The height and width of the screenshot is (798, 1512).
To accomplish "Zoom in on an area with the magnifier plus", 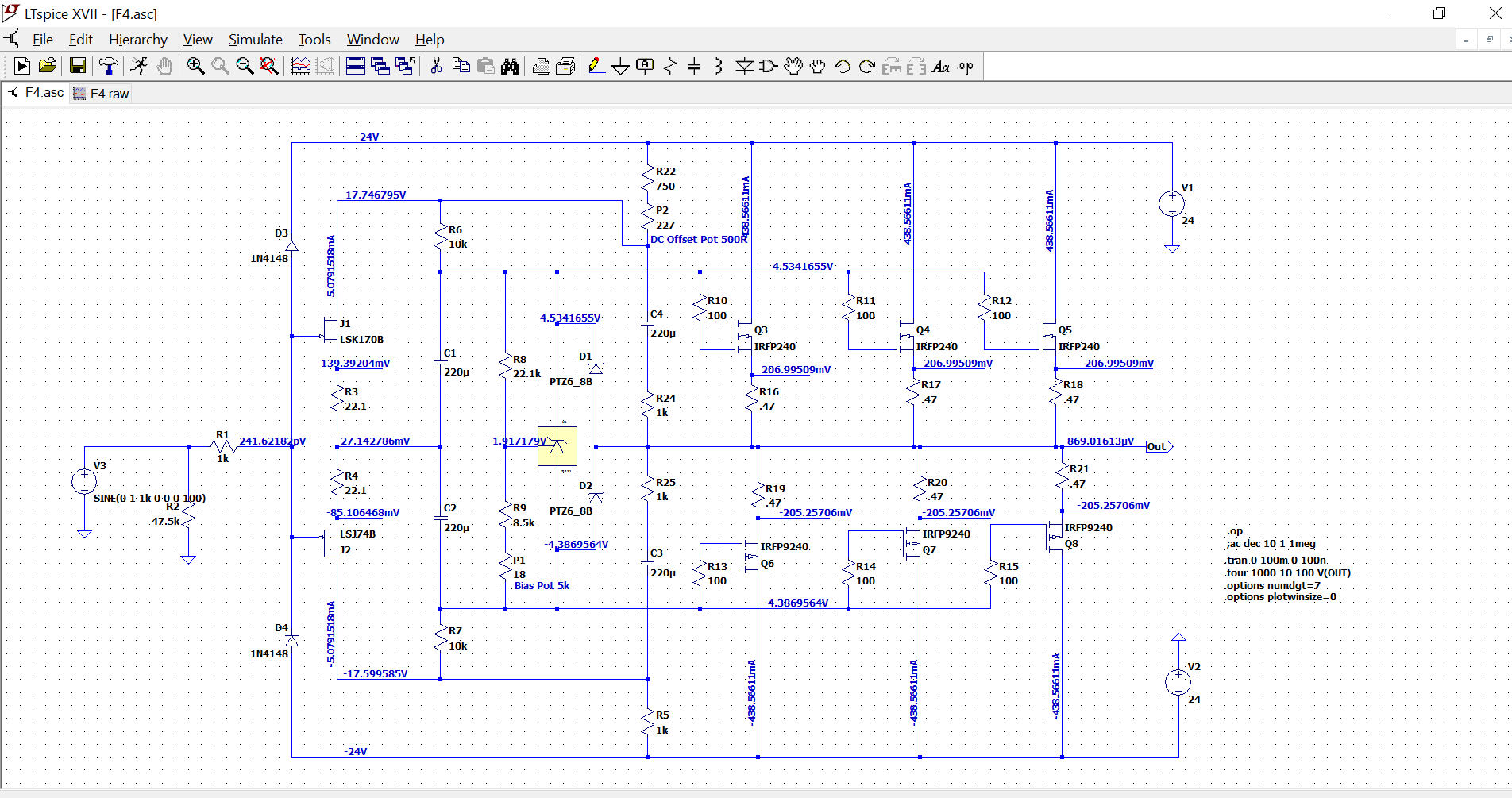I will (195, 67).
